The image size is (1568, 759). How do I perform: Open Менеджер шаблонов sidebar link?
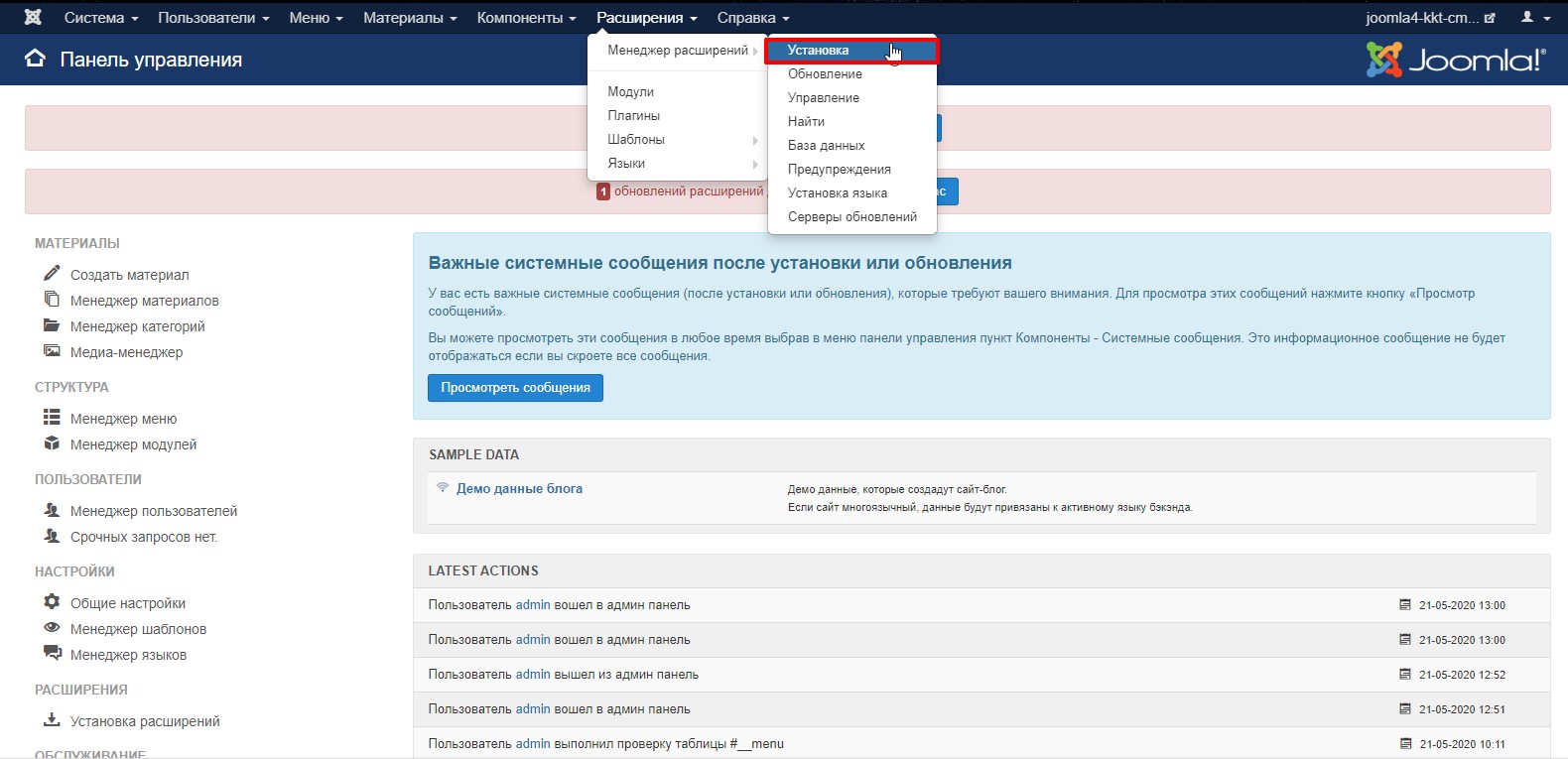click(138, 629)
